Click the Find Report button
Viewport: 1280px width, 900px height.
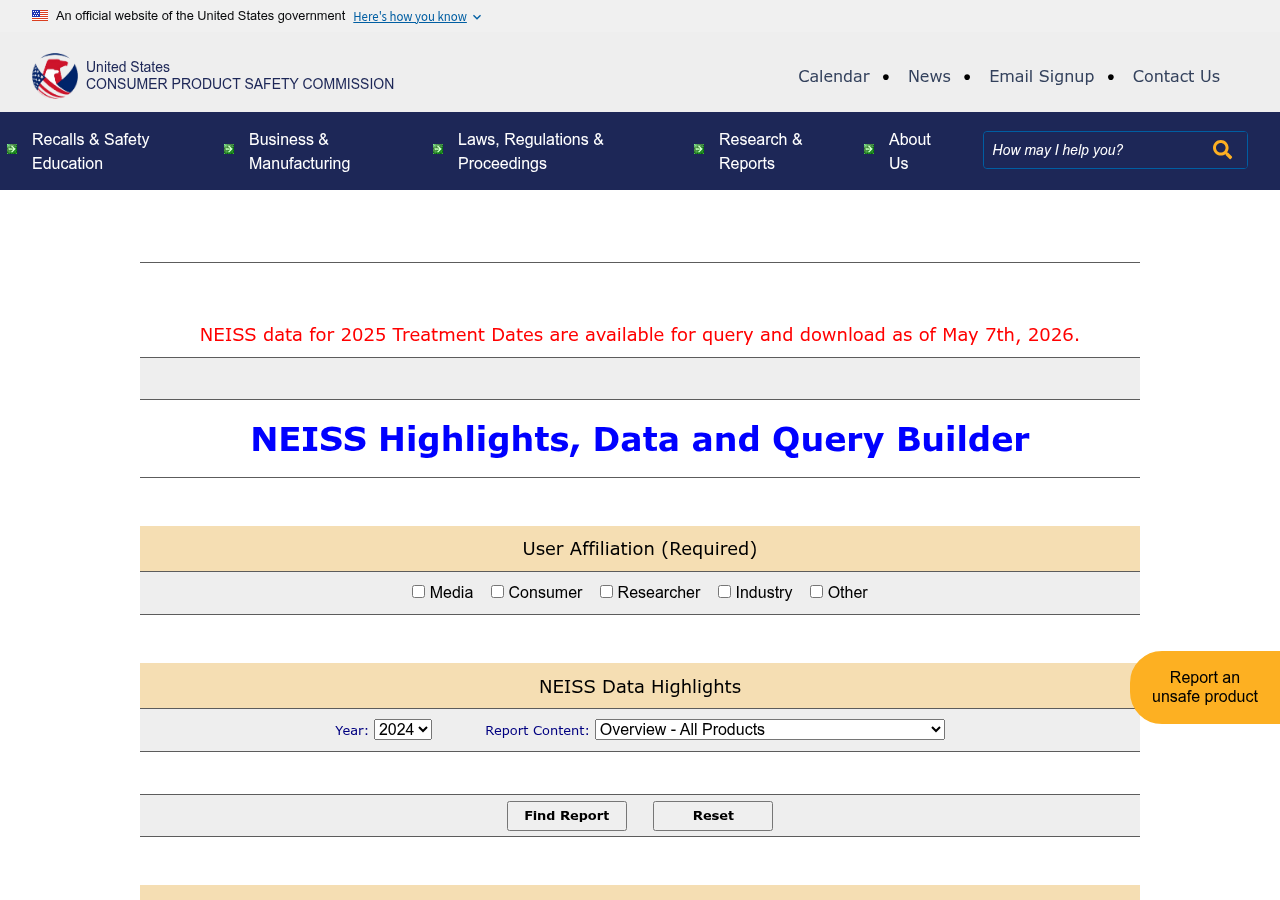[567, 816]
